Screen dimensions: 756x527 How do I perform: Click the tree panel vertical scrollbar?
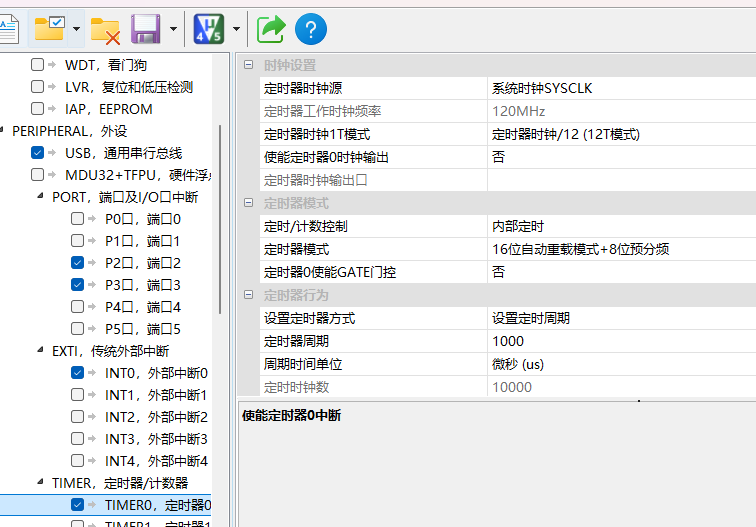click(x=220, y=219)
